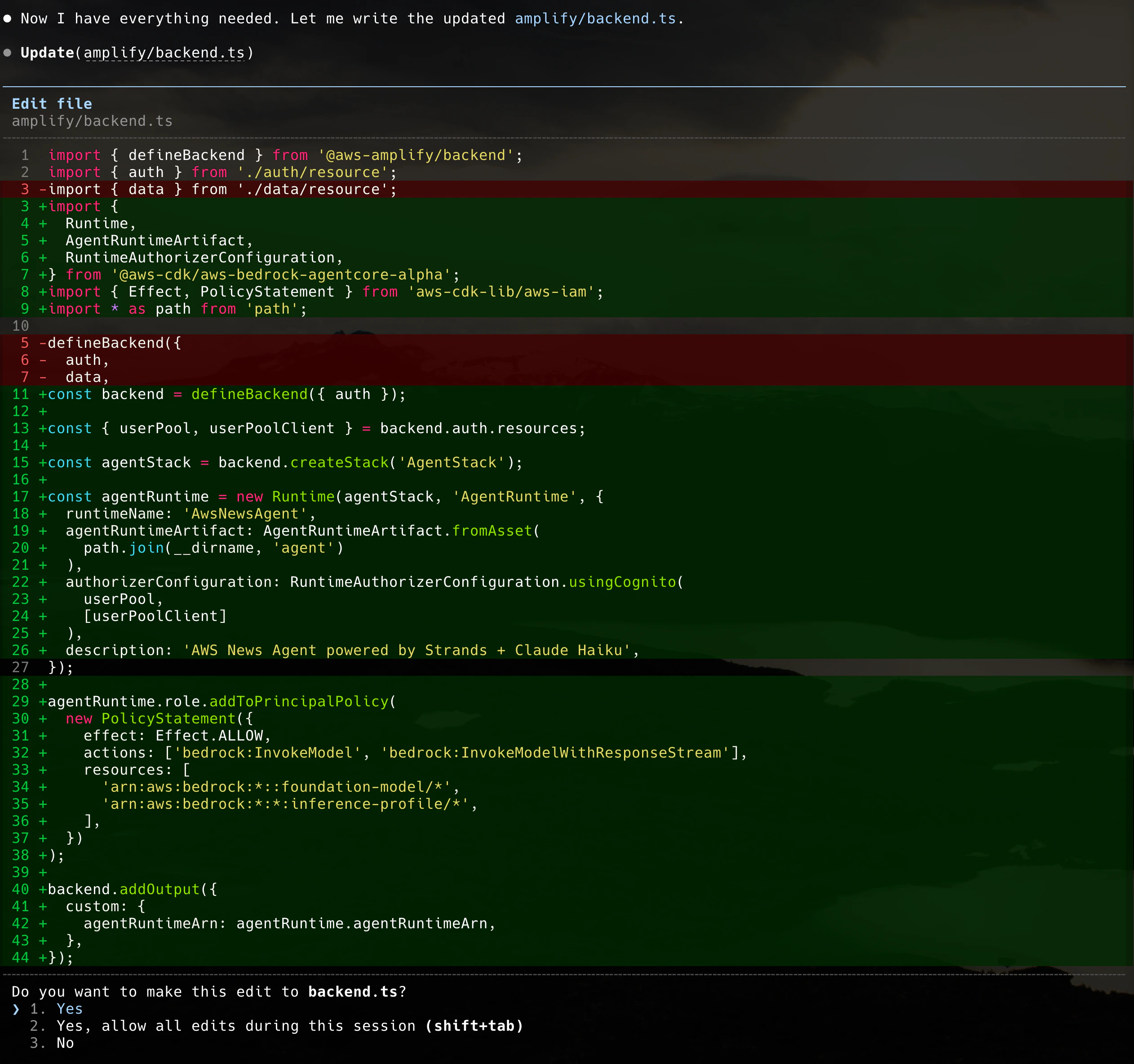Click the description 'AWS News Agent' line

tap(567, 650)
